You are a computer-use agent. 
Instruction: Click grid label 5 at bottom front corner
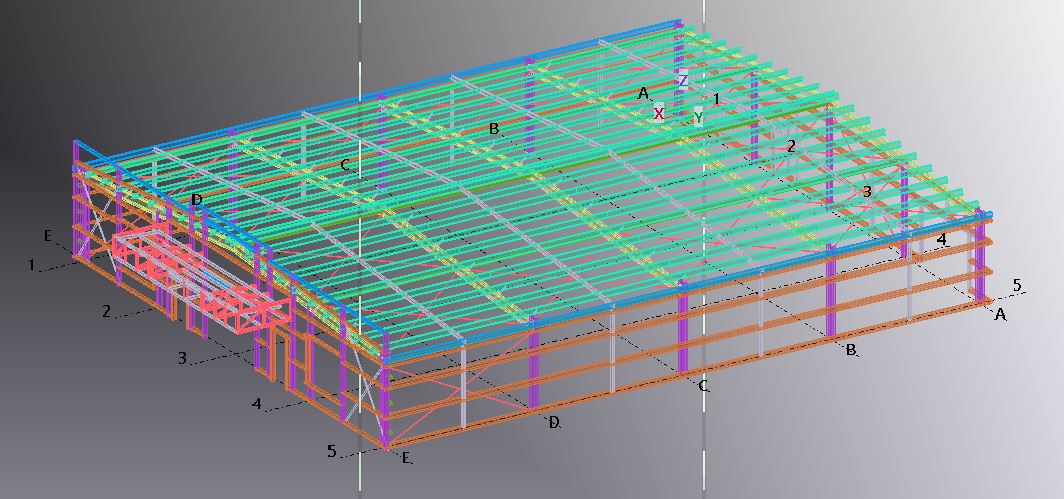(x=332, y=451)
